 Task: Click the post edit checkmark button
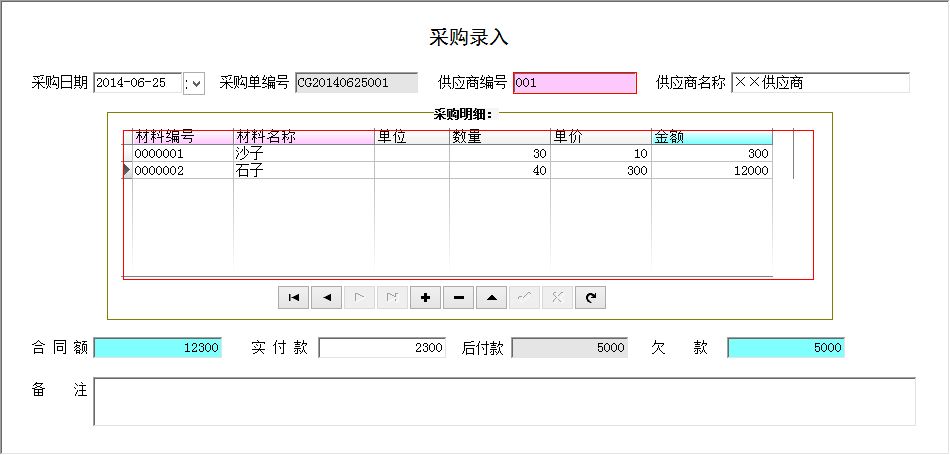(x=525, y=297)
